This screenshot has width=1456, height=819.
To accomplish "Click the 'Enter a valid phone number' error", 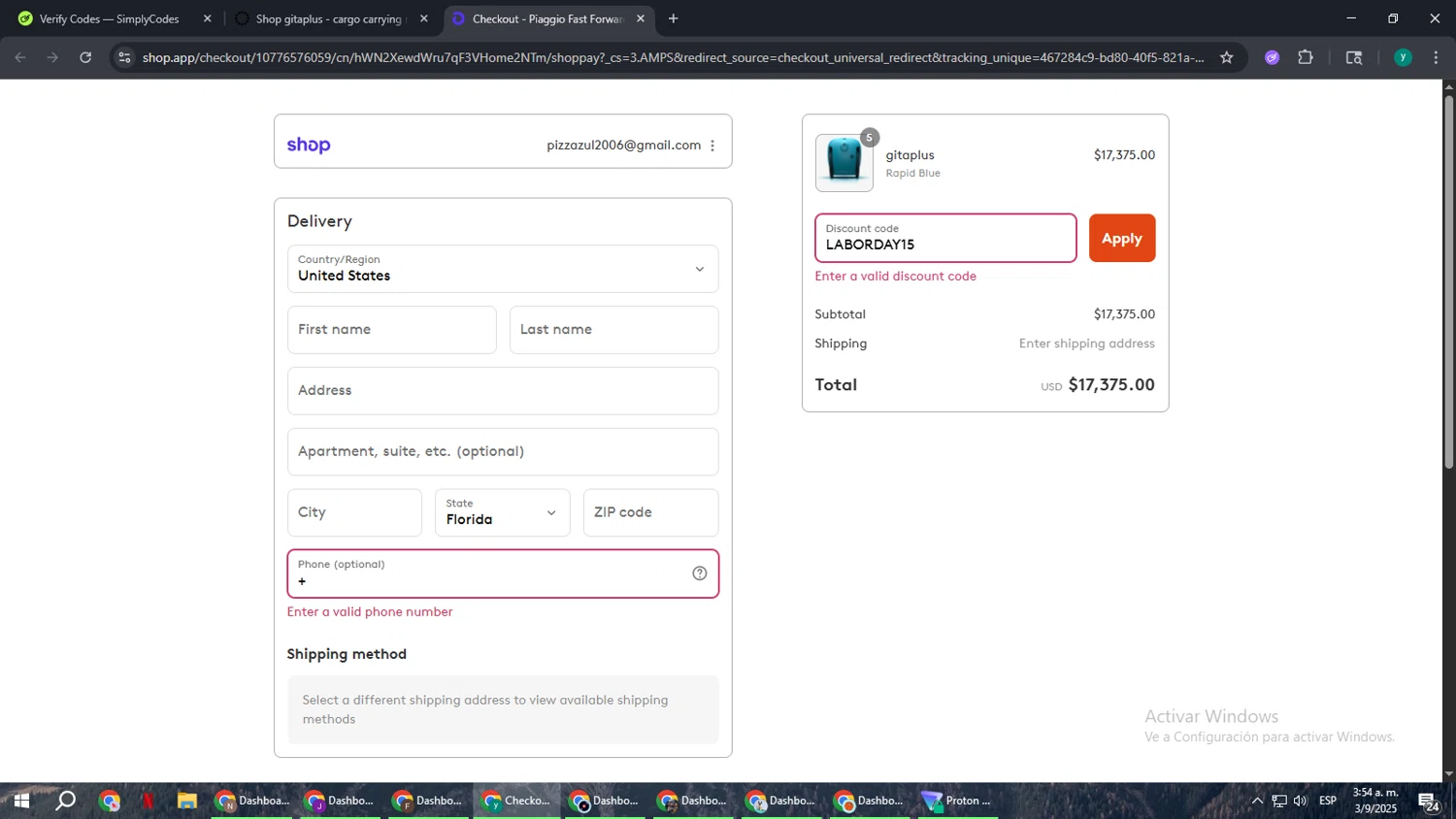I will click(370, 612).
